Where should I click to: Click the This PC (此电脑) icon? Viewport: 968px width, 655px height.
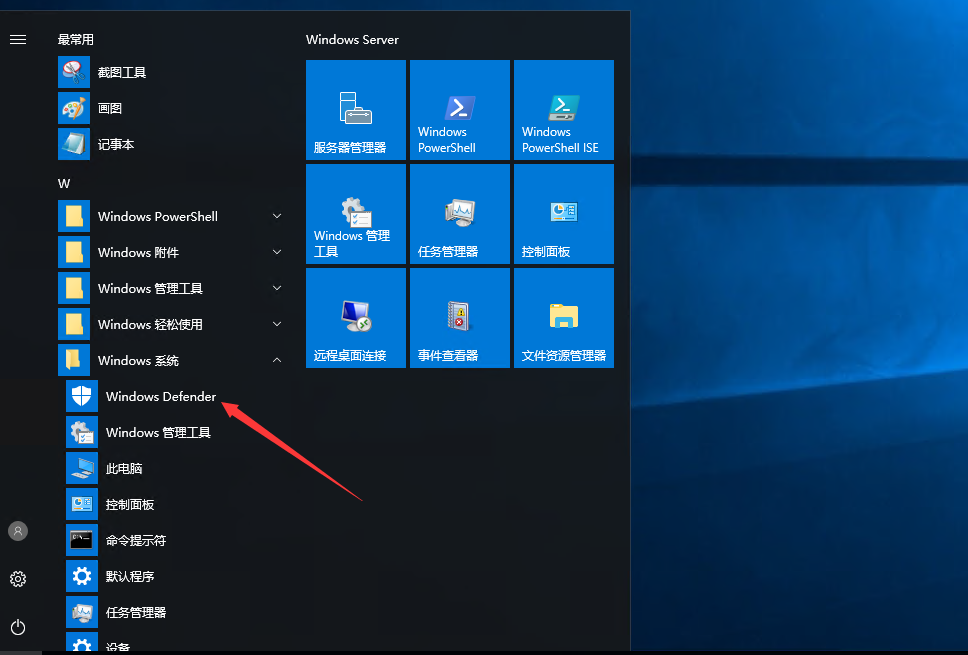pyautogui.click(x=82, y=468)
